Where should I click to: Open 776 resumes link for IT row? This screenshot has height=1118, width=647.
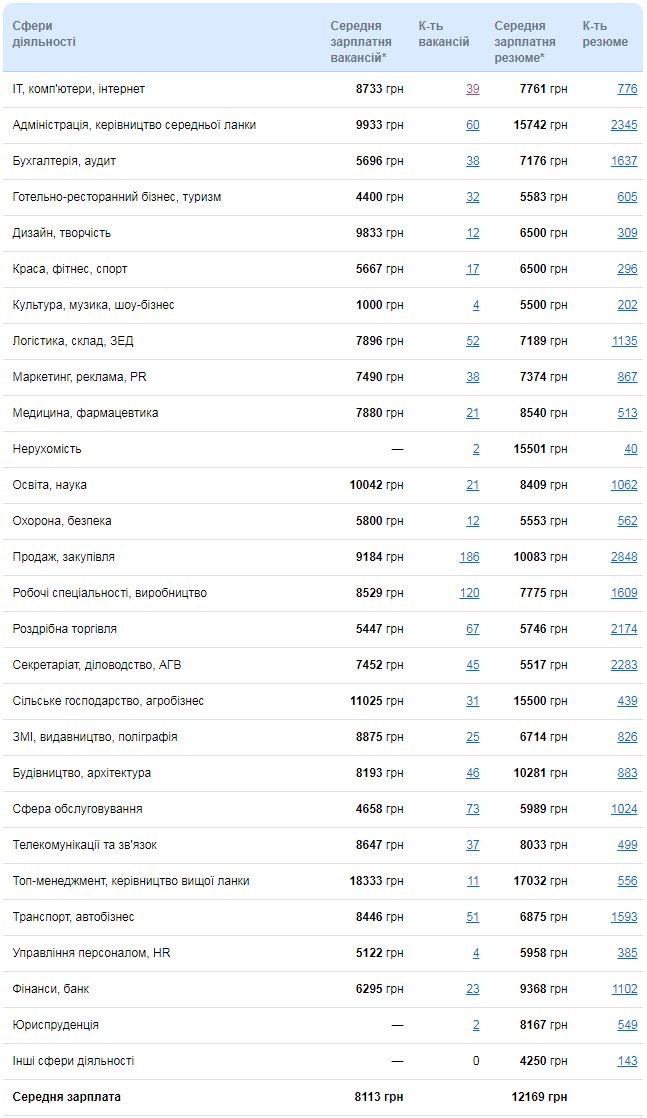point(628,89)
